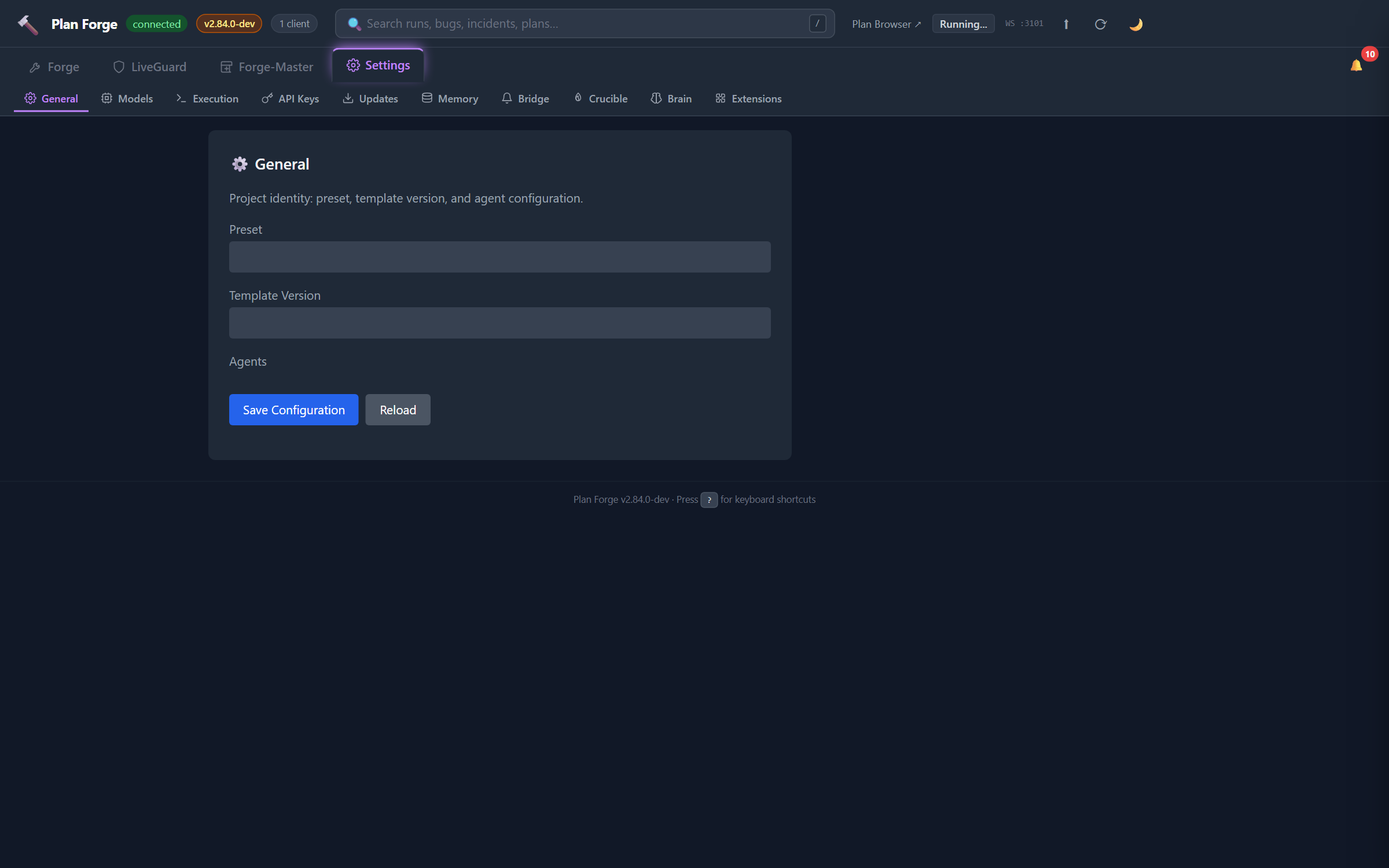The image size is (1389, 868).
Task: Click the Project identity description text
Action: point(406,198)
